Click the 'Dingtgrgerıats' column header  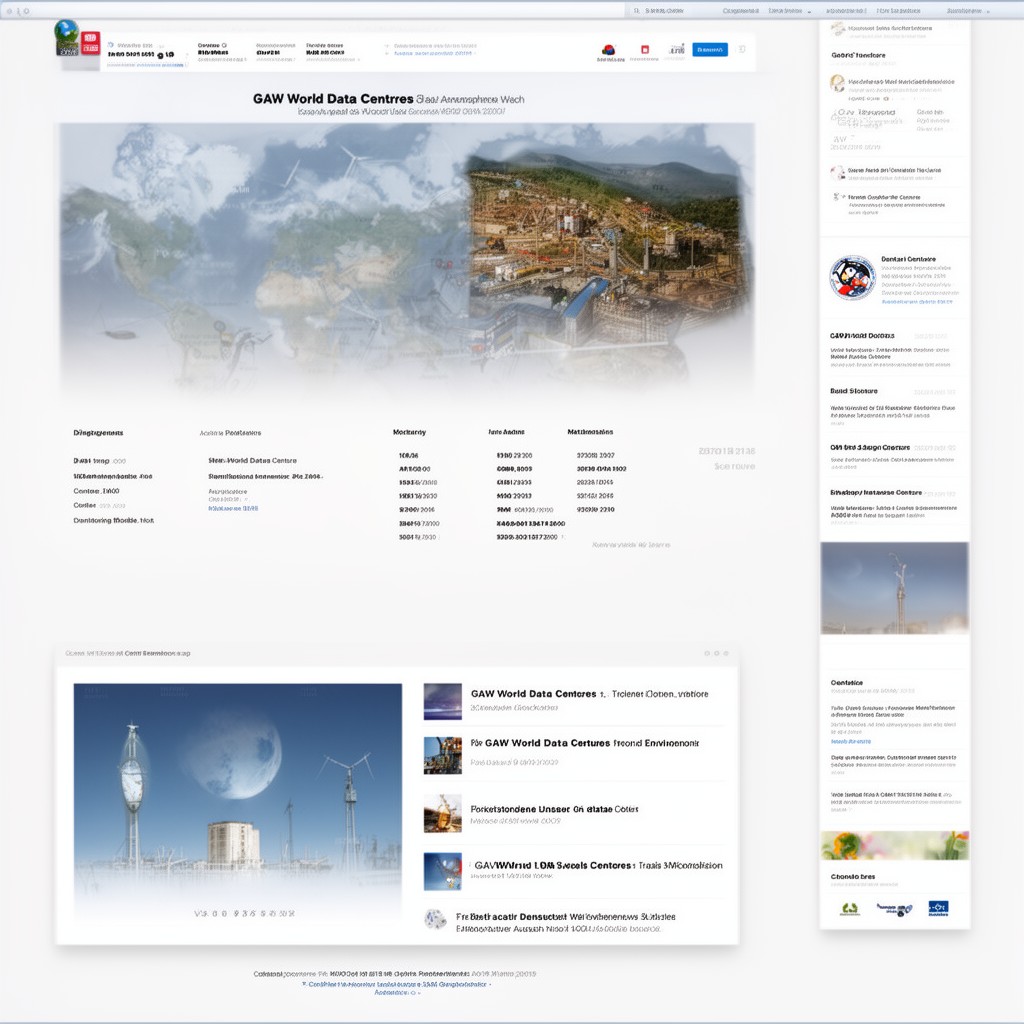click(x=98, y=432)
